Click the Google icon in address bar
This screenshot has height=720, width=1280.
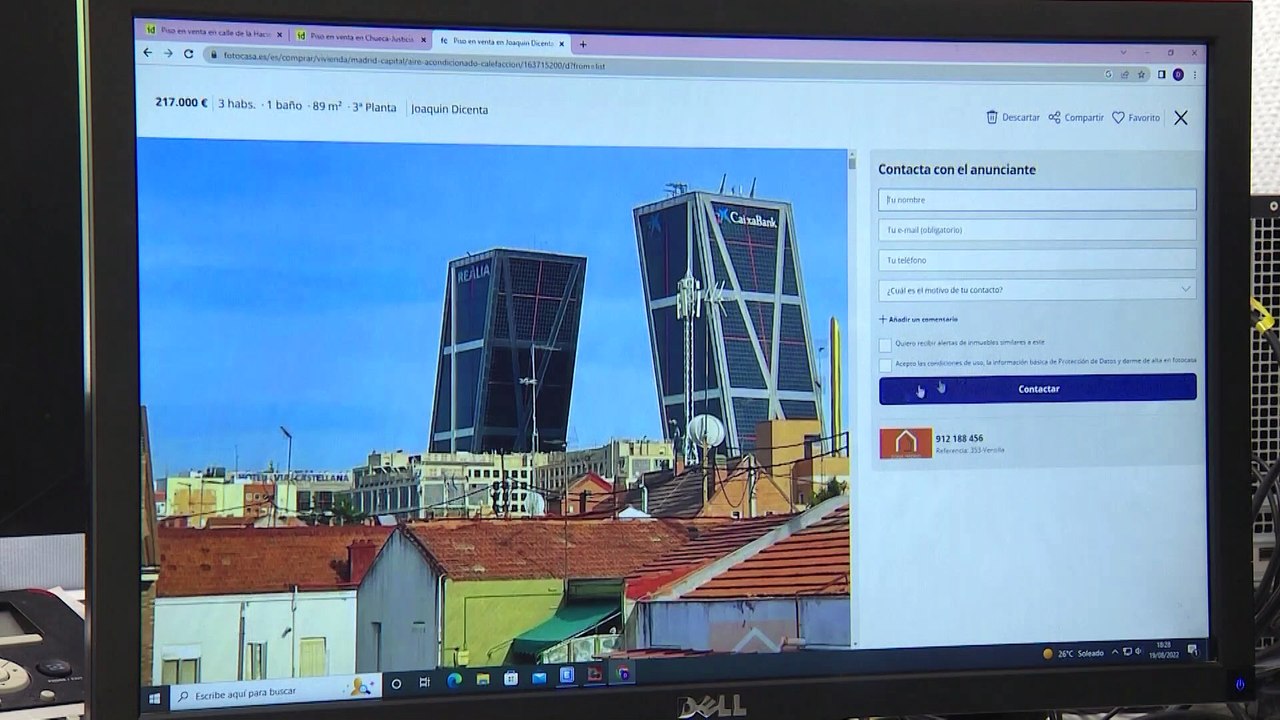(x=1108, y=74)
